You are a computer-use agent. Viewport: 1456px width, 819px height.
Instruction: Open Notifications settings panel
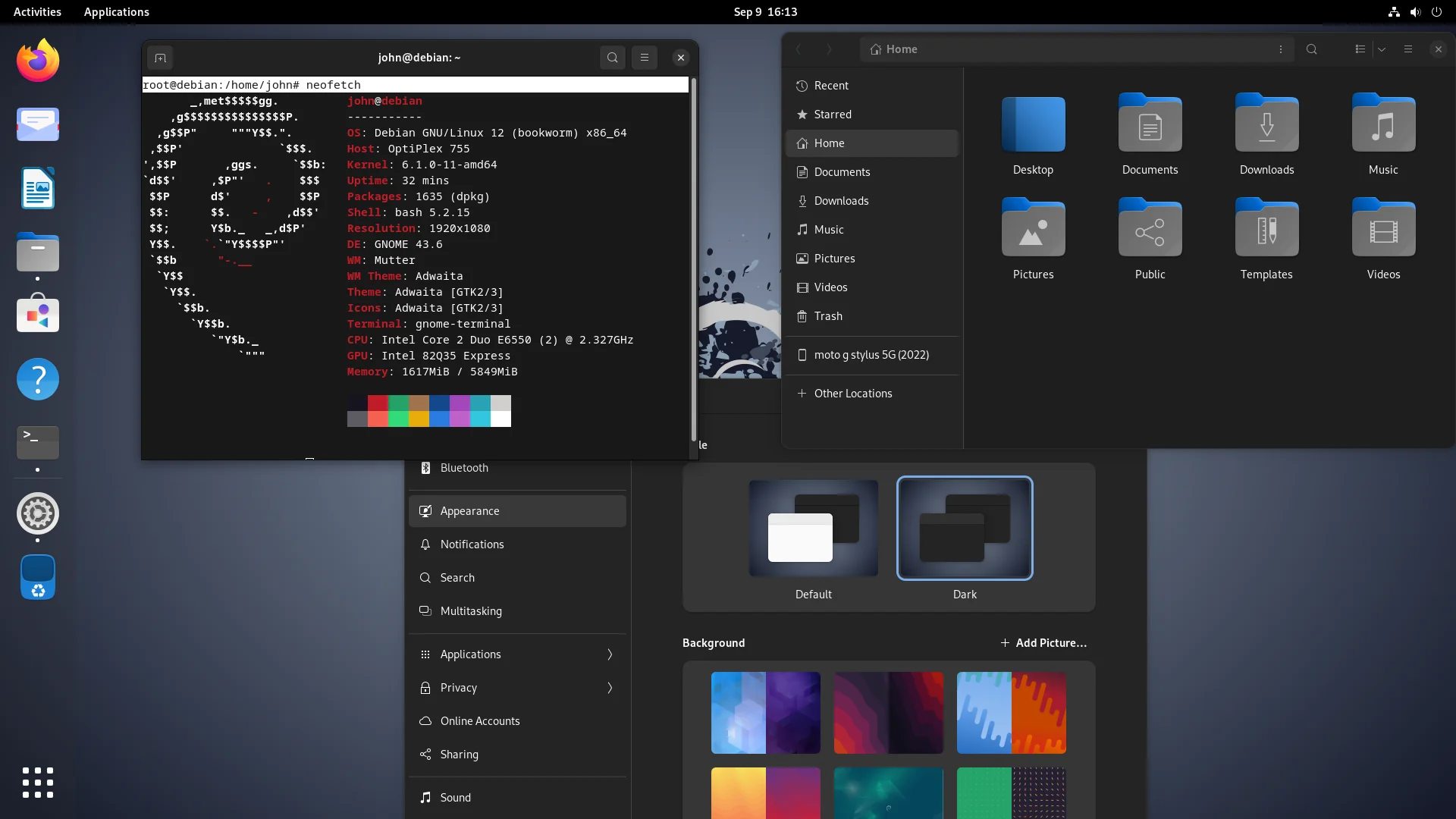coord(517,544)
